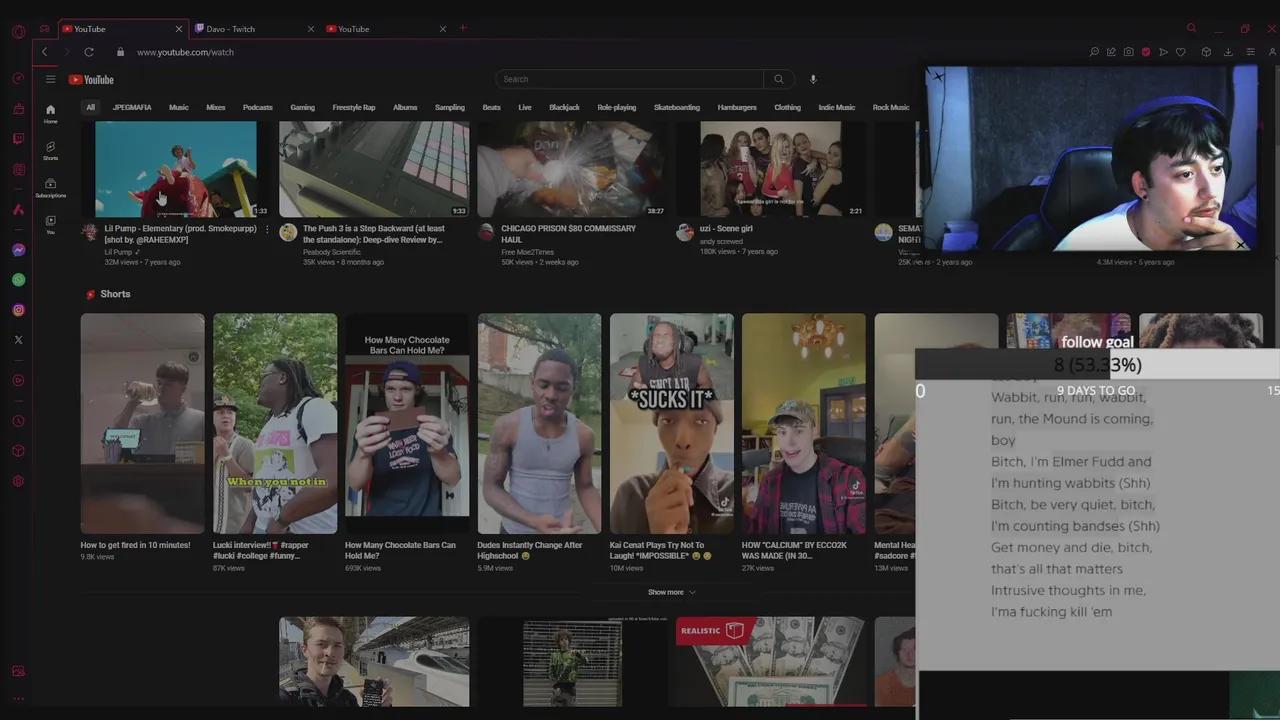
Task: Click the address bar padlock icon
Action: point(120,52)
